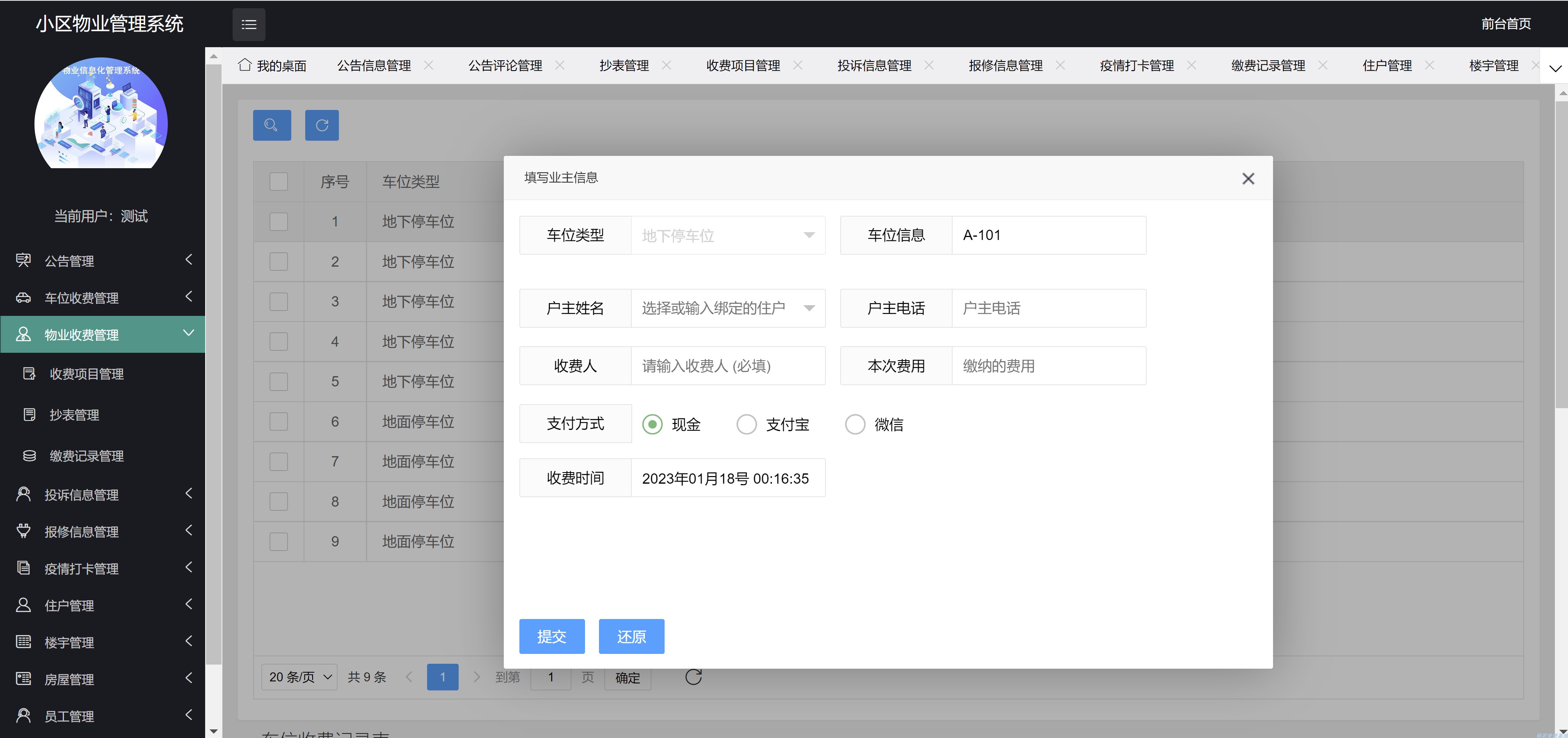This screenshot has width=1568, height=738.
Task: Click the 提交 submit button
Action: point(551,636)
